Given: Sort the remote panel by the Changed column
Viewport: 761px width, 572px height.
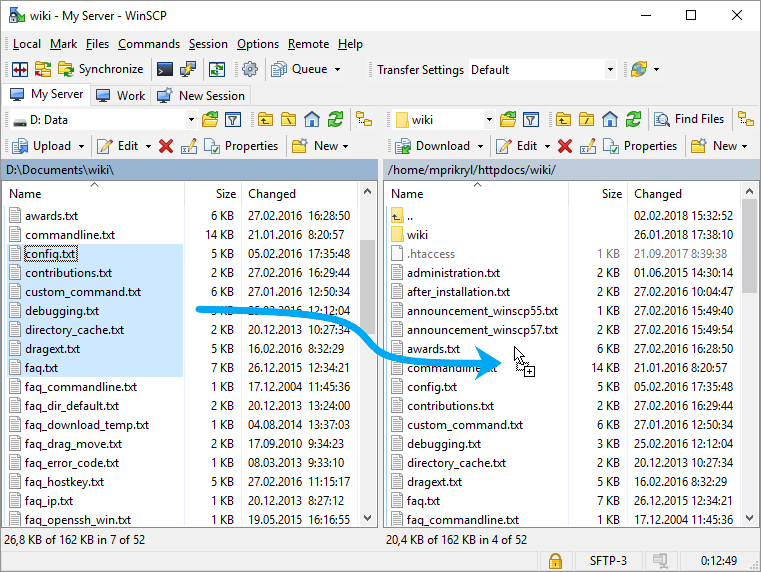Looking at the screenshot, I should coord(658,194).
